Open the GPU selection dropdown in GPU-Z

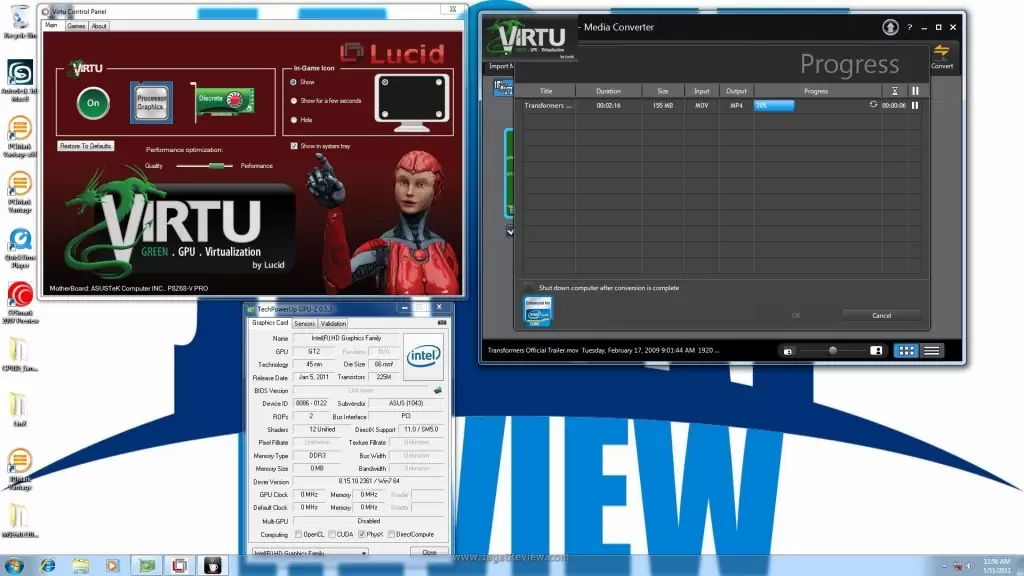tap(310, 552)
